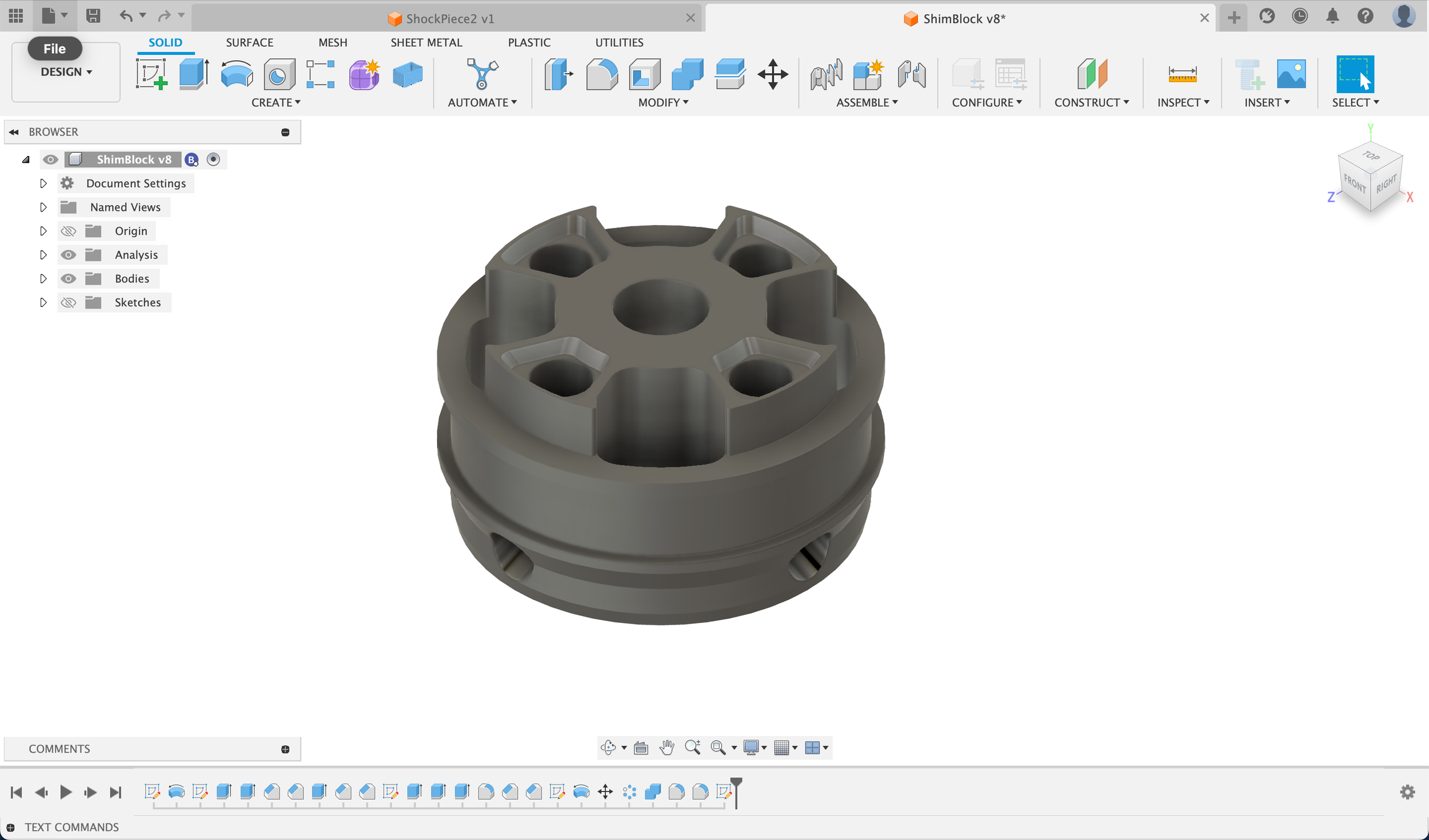
Task: Expand the Document Settings node
Action: coord(43,183)
